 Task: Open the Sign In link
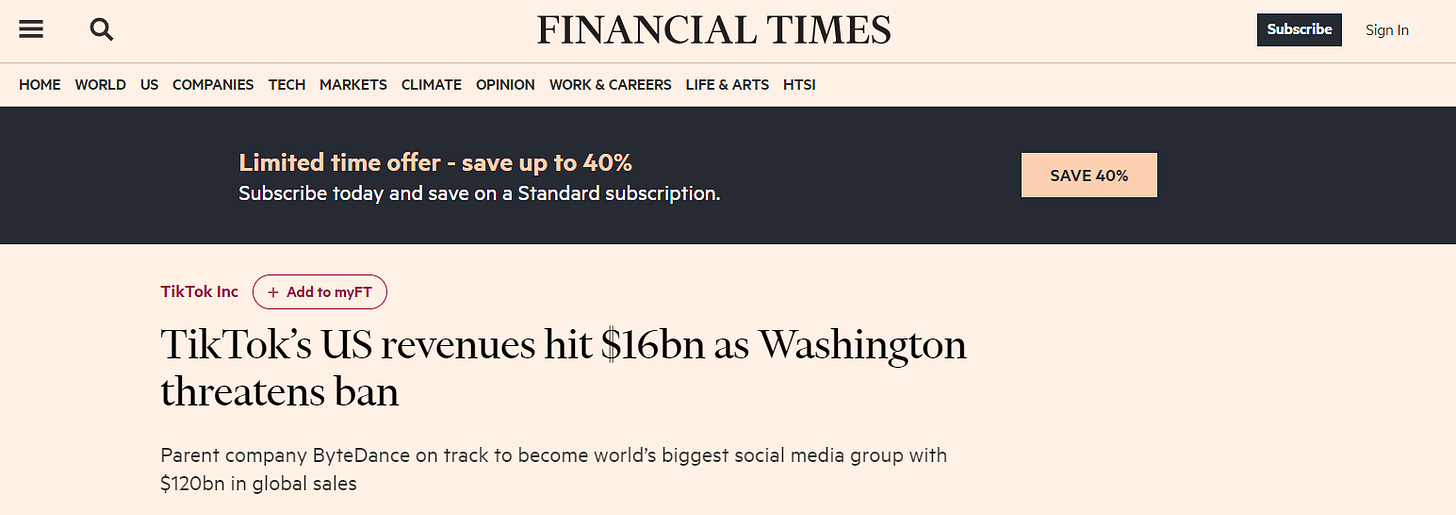1387,30
